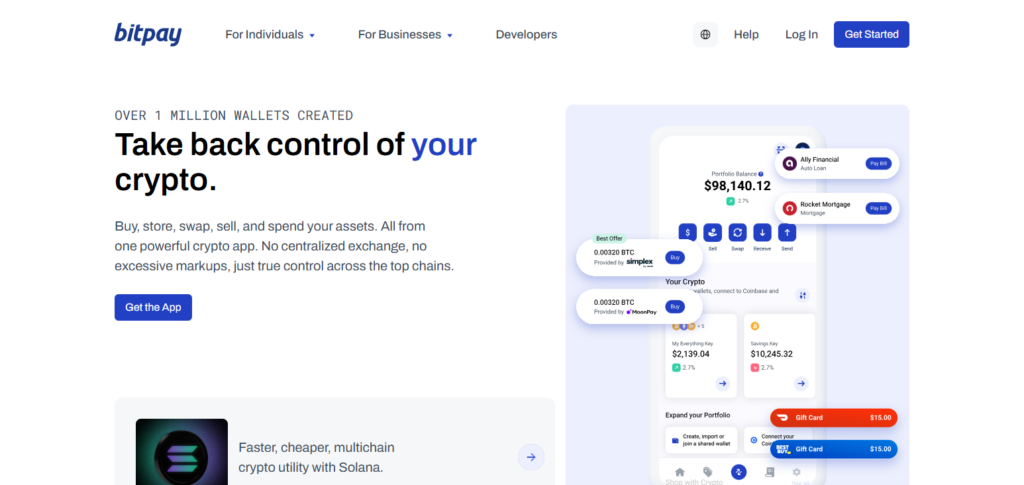This screenshot has width=1024, height=485.
Task: Click the Send up-arrow icon
Action: pos(787,232)
